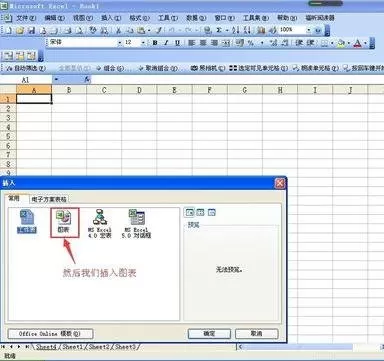Click the Align Right icon
The width and height of the screenshot is (384, 361).
[214, 43]
